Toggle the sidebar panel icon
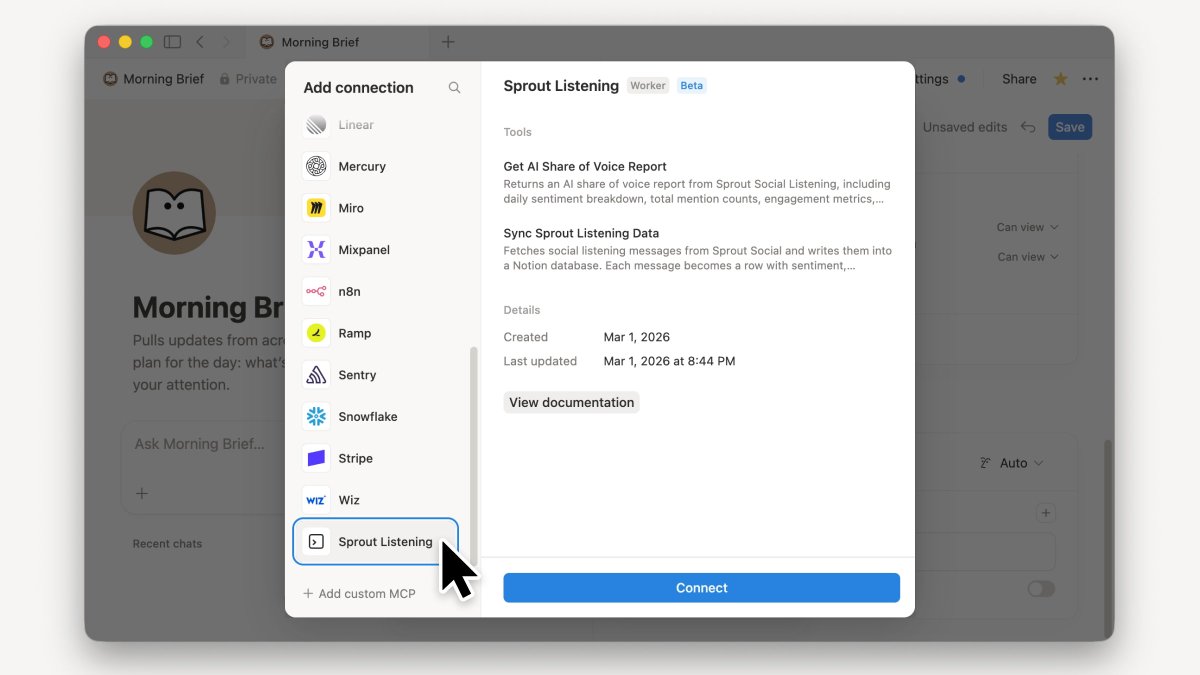The width and height of the screenshot is (1200, 675). [x=172, y=42]
